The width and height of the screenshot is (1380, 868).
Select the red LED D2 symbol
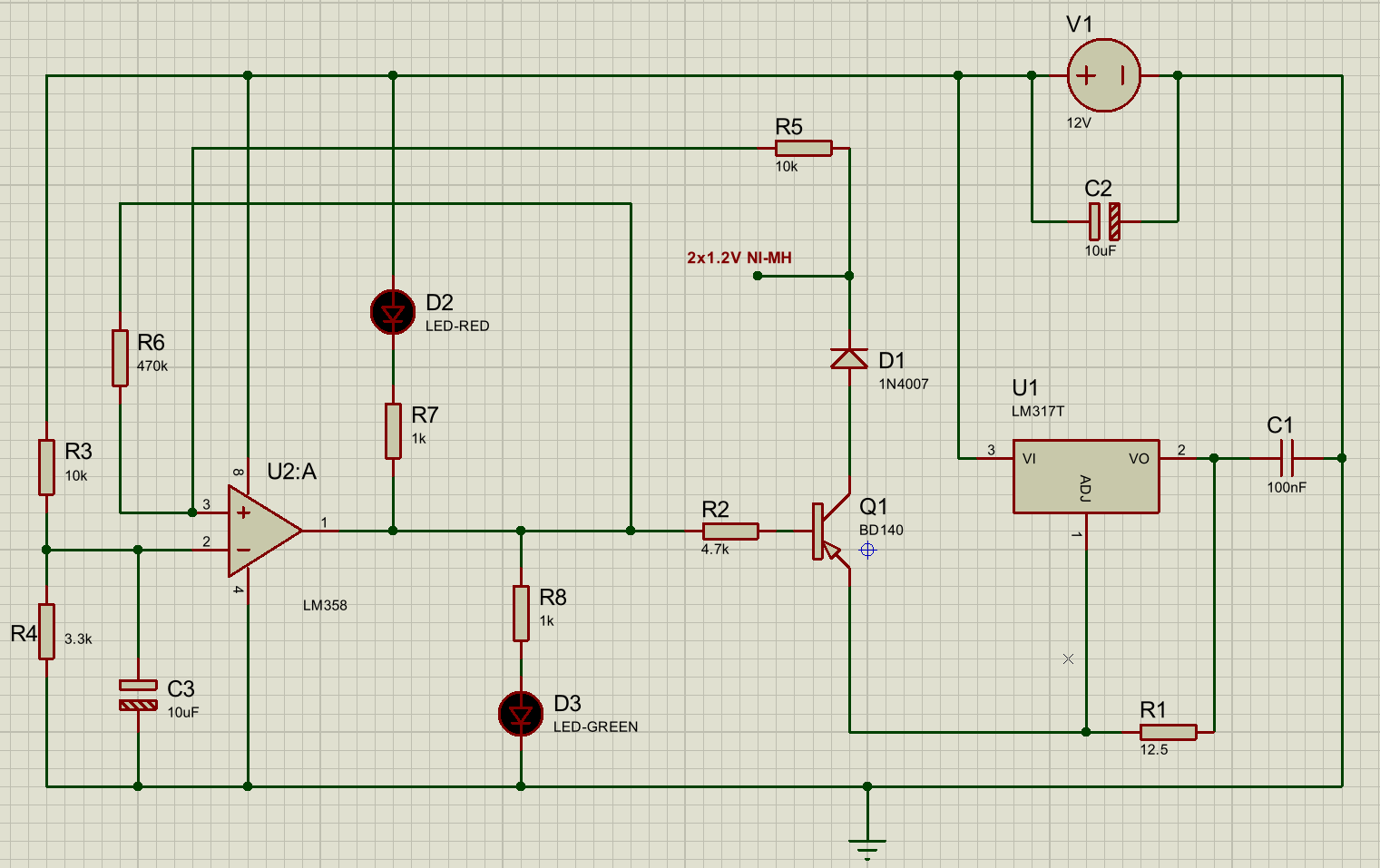coord(393,312)
